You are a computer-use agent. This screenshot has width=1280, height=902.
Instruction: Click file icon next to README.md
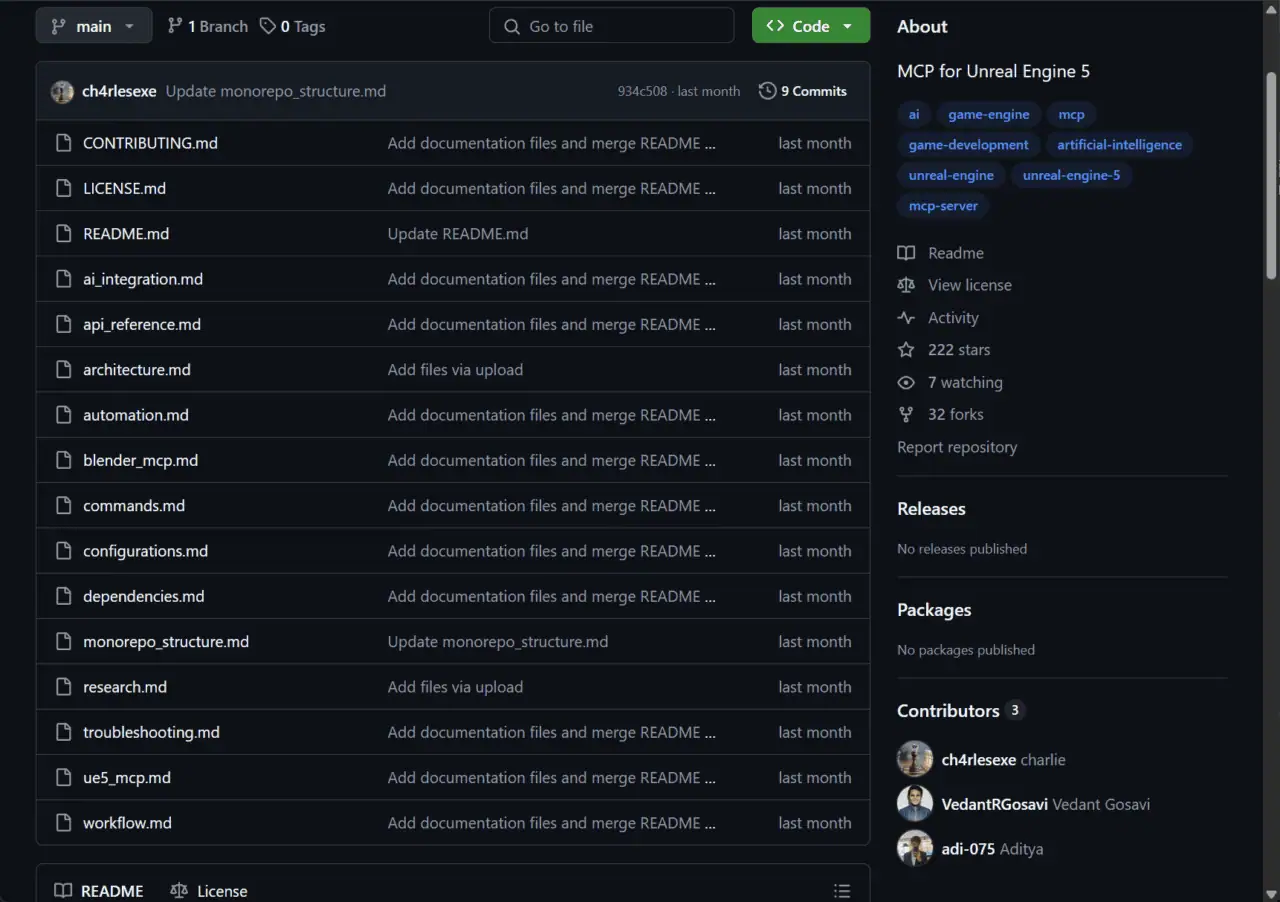(x=63, y=234)
